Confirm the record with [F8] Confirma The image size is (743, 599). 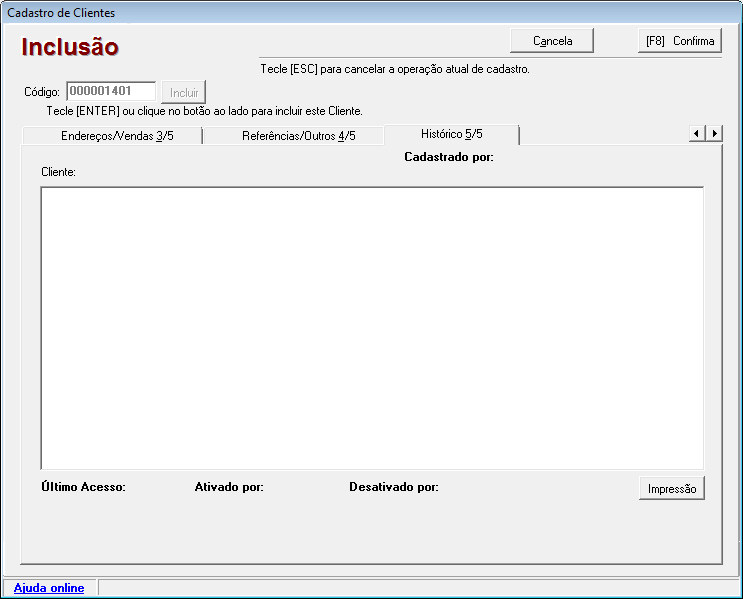[x=680, y=41]
